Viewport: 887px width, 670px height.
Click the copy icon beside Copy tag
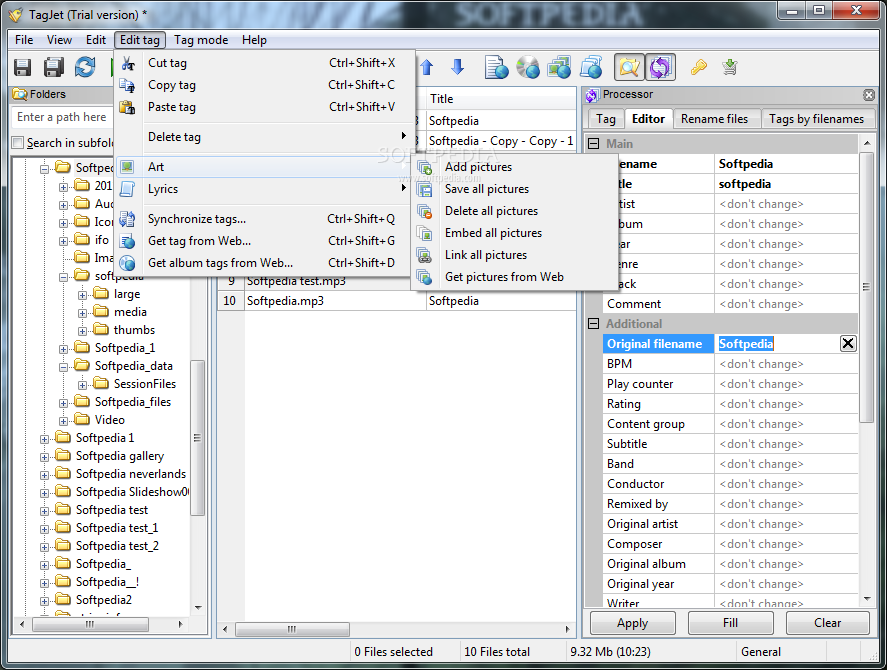tap(128, 85)
